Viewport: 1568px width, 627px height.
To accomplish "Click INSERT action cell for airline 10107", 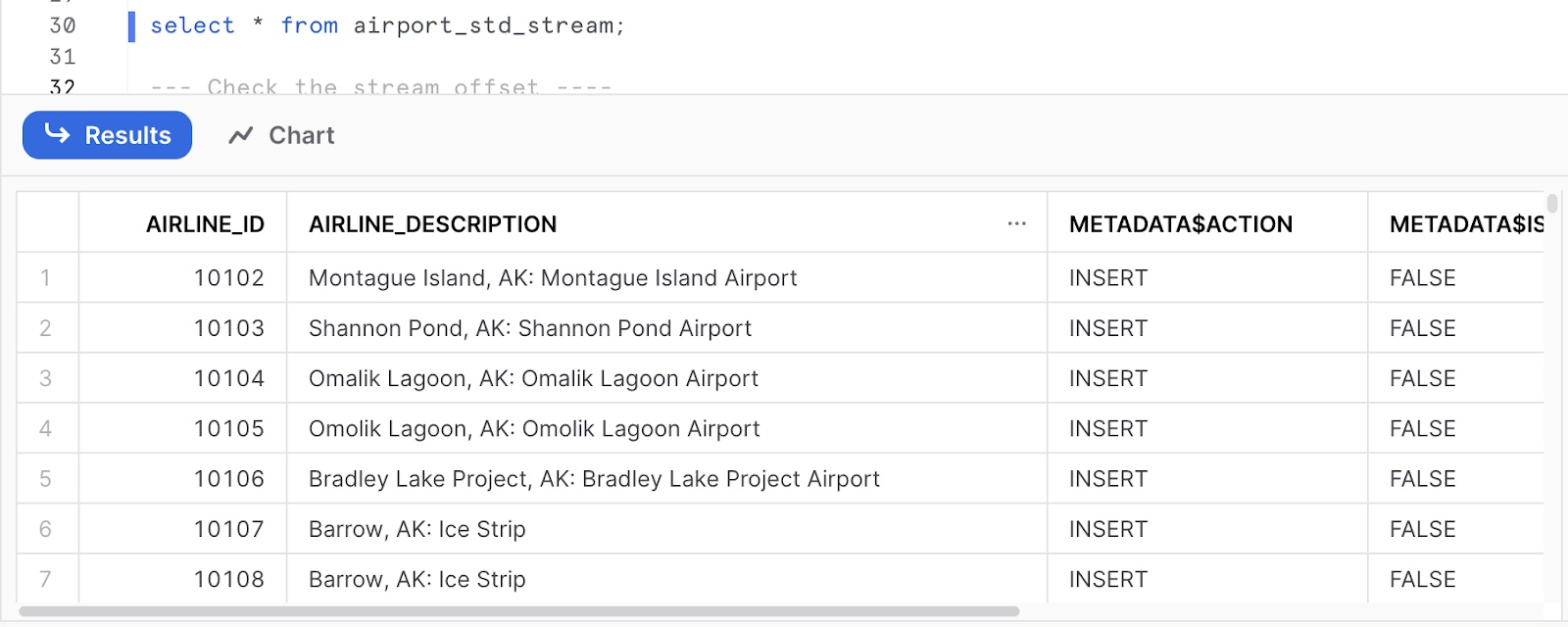I will click(1108, 529).
